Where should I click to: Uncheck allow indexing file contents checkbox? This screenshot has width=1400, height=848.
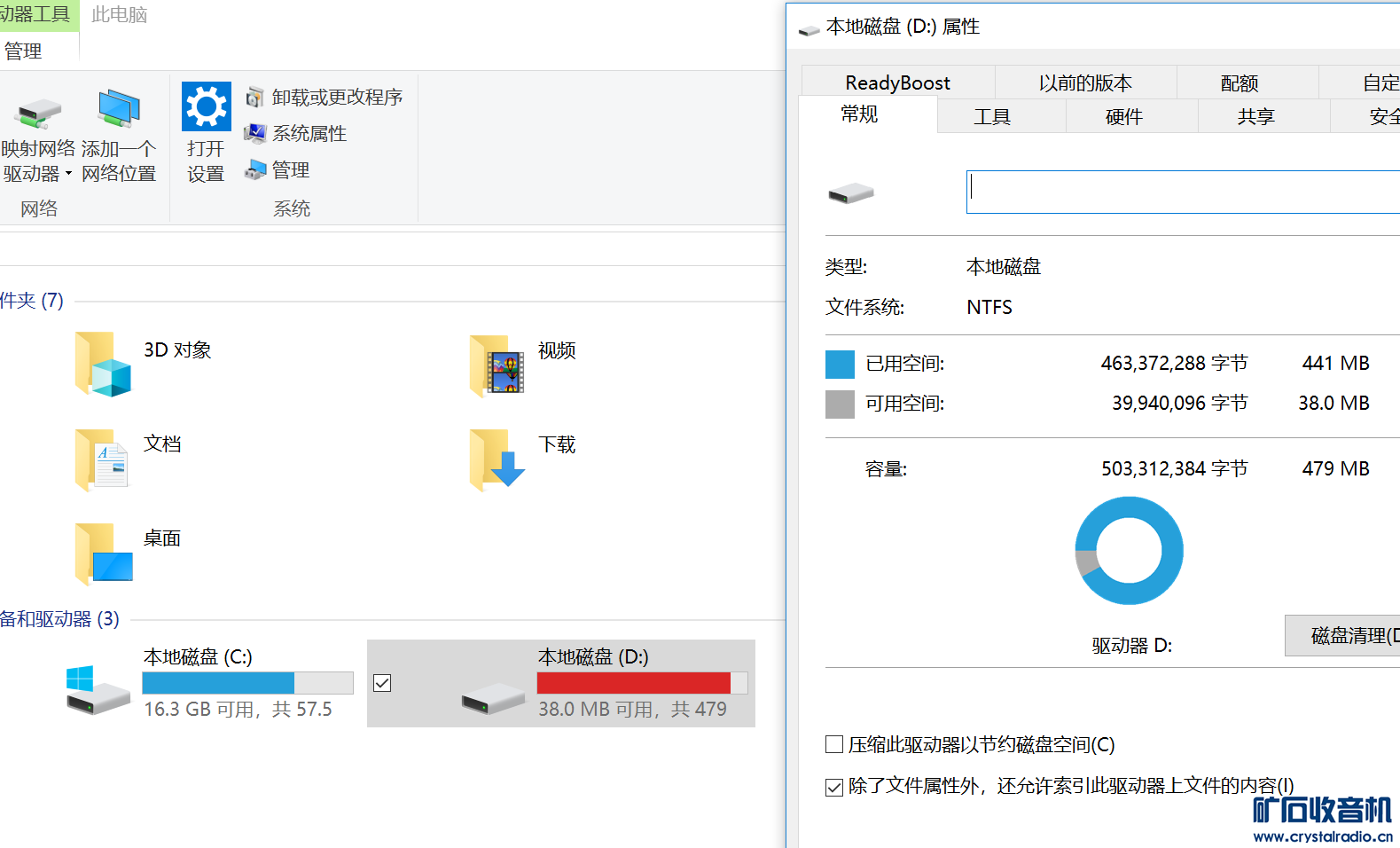834,787
